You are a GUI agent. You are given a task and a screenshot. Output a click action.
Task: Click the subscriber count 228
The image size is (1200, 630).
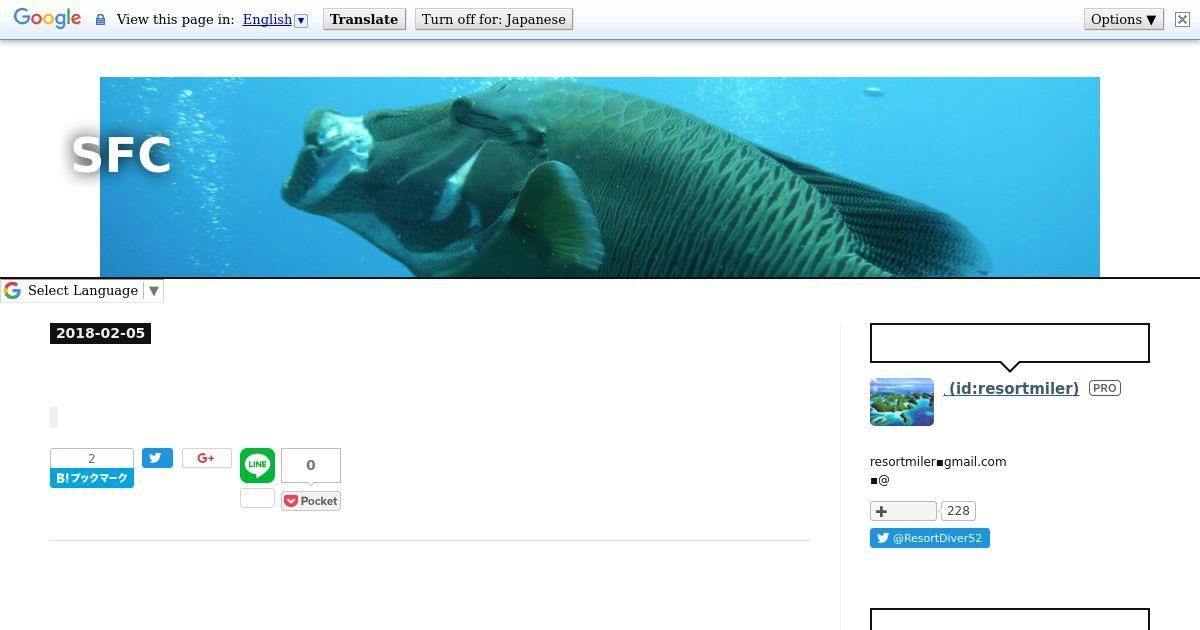pyautogui.click(x=958, y=511)
